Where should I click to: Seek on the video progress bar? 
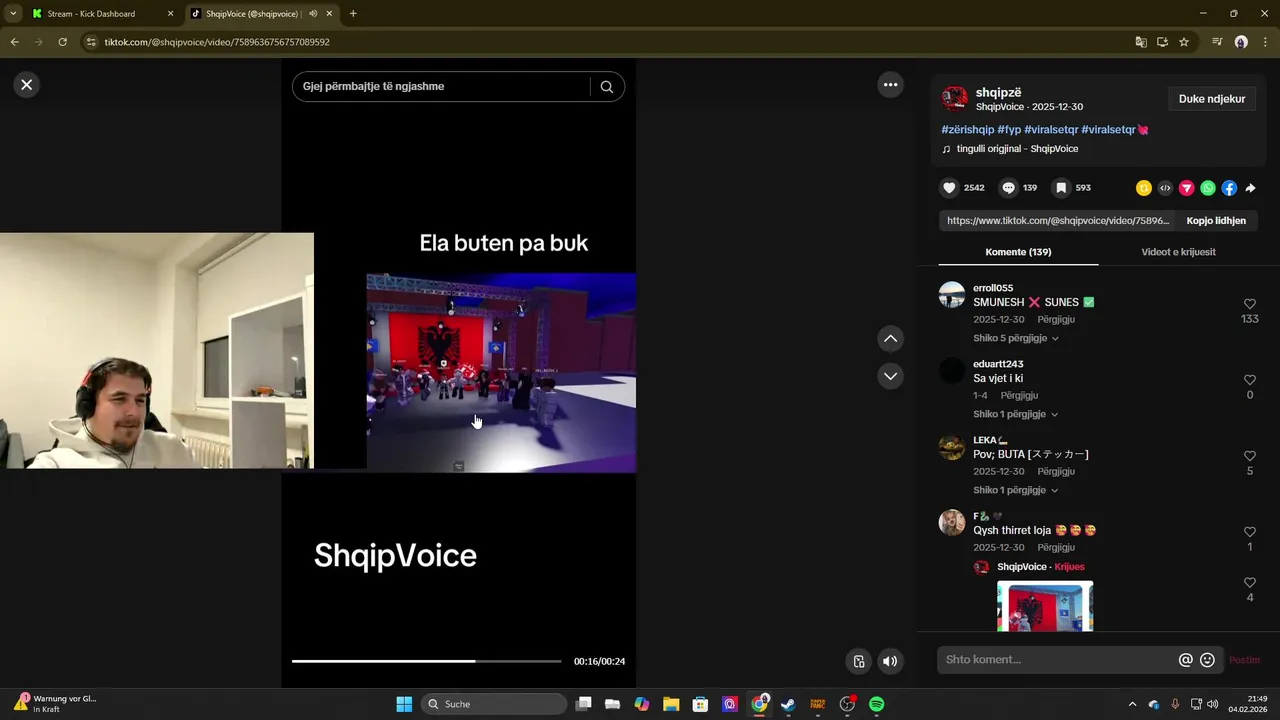coord(426,661)
